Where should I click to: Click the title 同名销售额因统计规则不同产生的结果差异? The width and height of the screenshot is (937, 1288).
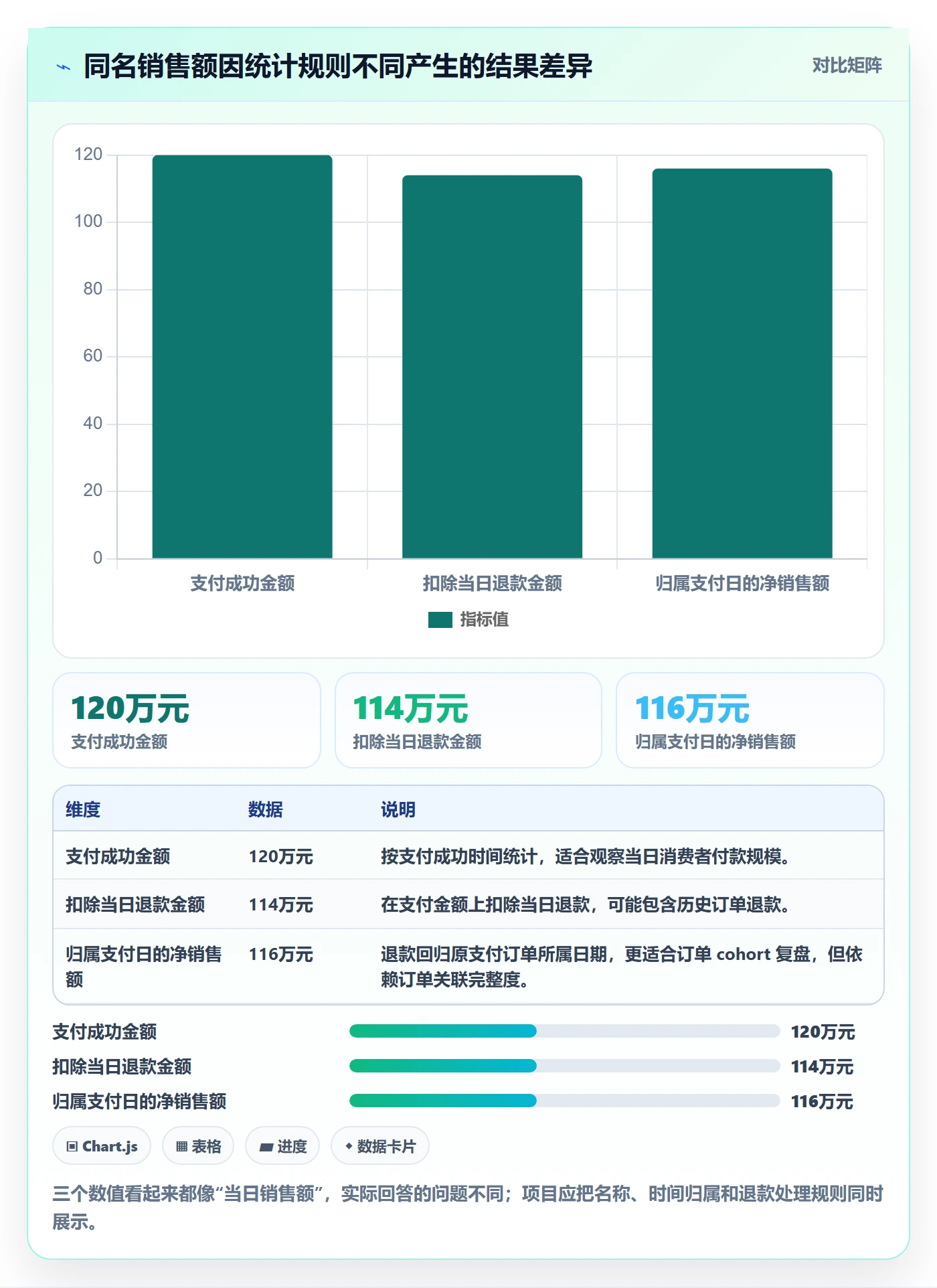(338, 66)
